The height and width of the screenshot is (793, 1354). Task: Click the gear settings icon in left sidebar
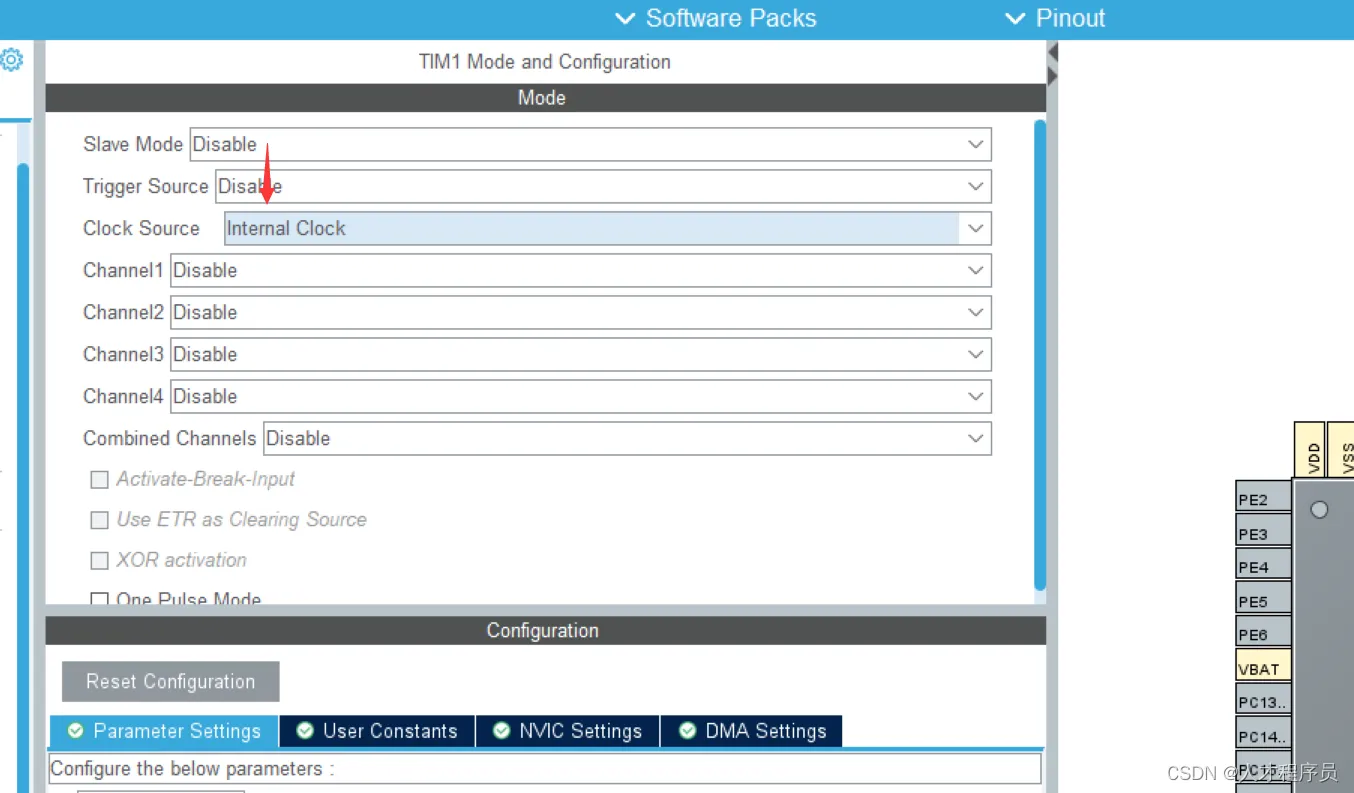(10, 60)
